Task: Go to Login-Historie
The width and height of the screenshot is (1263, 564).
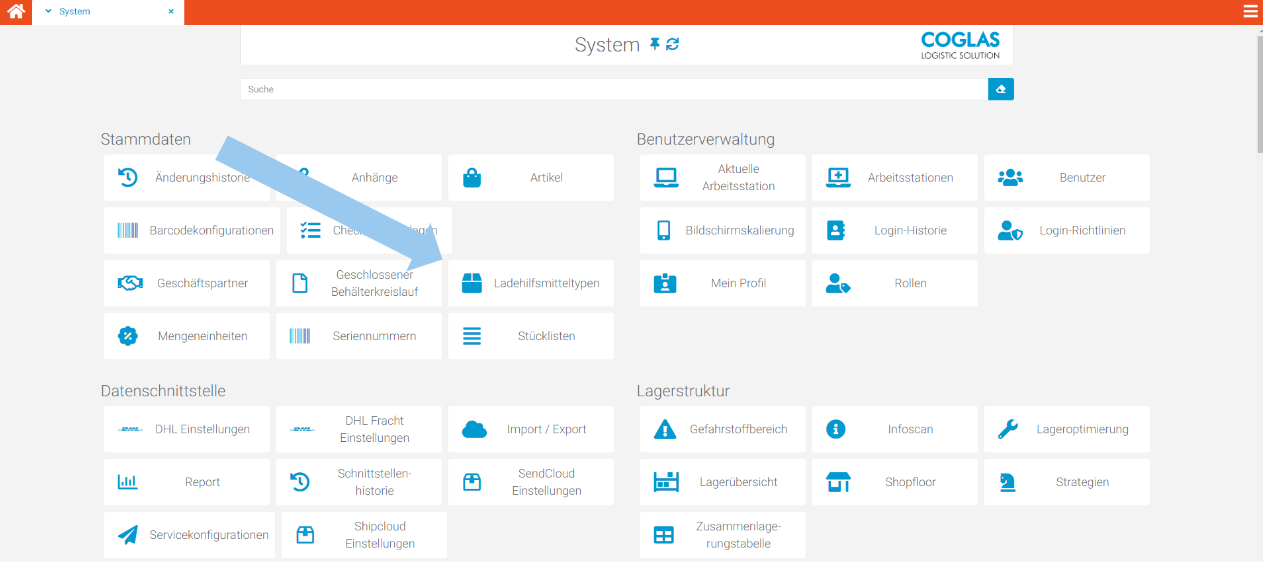Action: pyautogui.click(x=895, y=230)
